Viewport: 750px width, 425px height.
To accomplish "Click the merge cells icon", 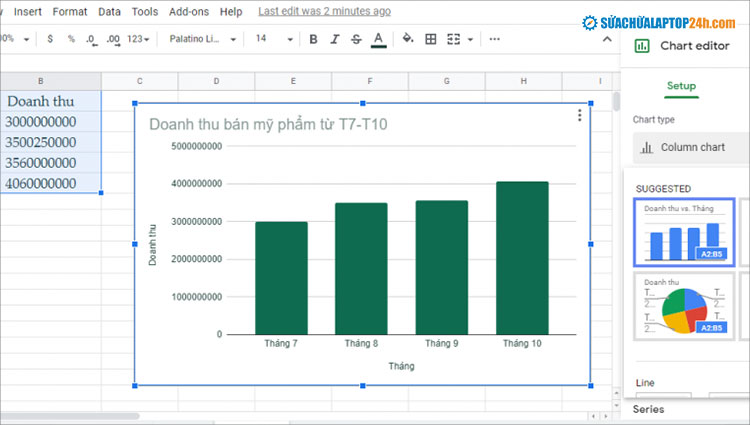I will (454, 39).
